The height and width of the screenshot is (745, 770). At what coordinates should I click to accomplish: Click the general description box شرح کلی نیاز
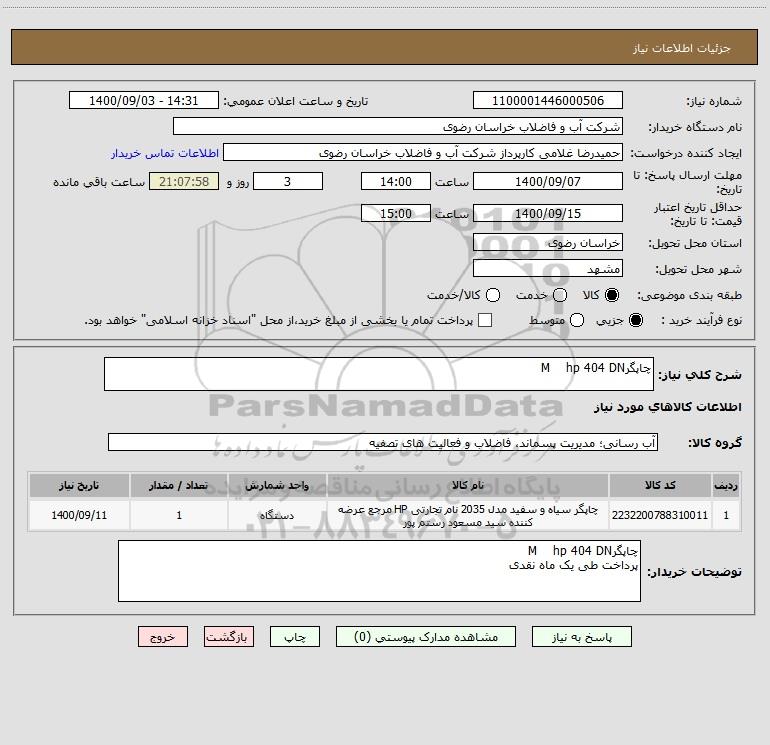click(379, 374)
